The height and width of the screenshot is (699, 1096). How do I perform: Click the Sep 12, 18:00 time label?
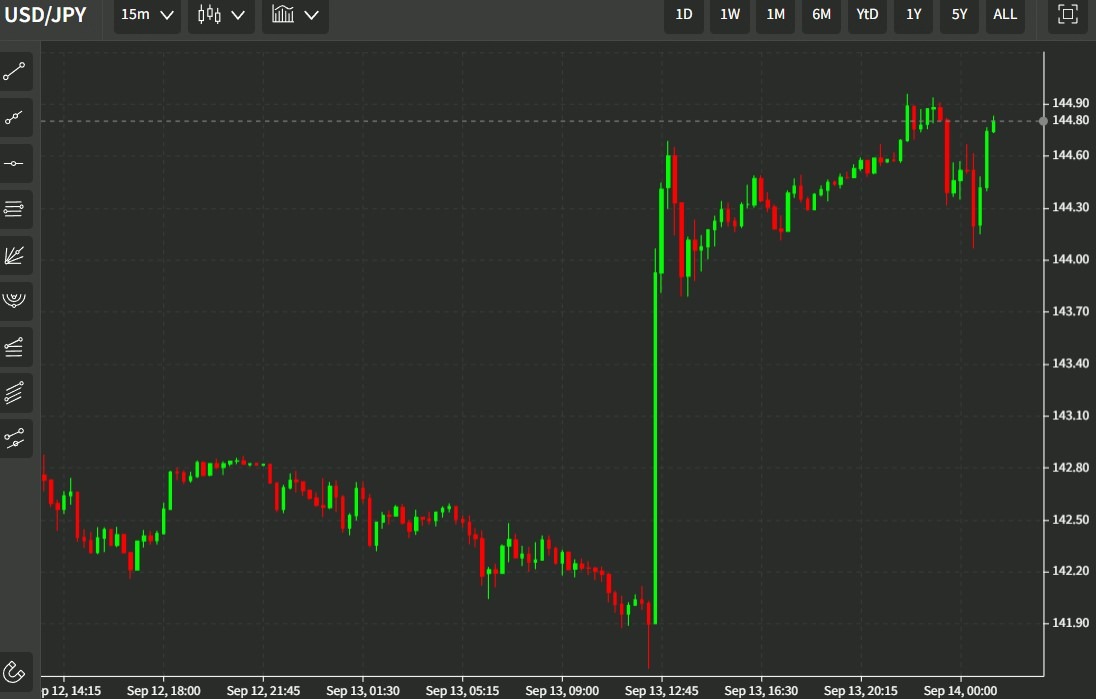(x=164, y=691)
